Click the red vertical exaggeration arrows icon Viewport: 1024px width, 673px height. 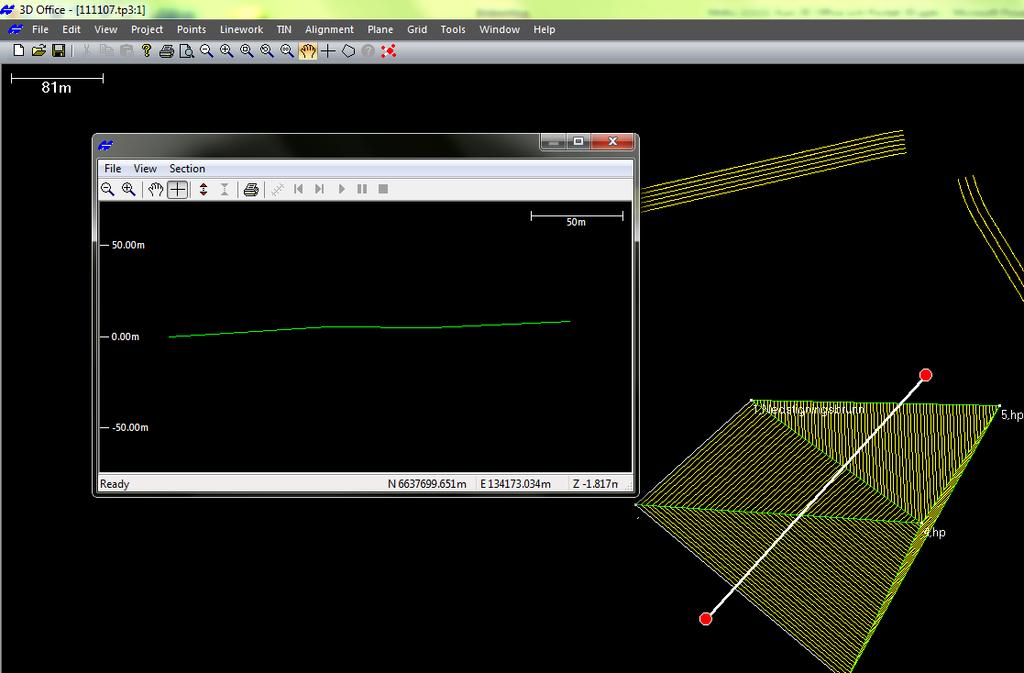pos(204,189)
